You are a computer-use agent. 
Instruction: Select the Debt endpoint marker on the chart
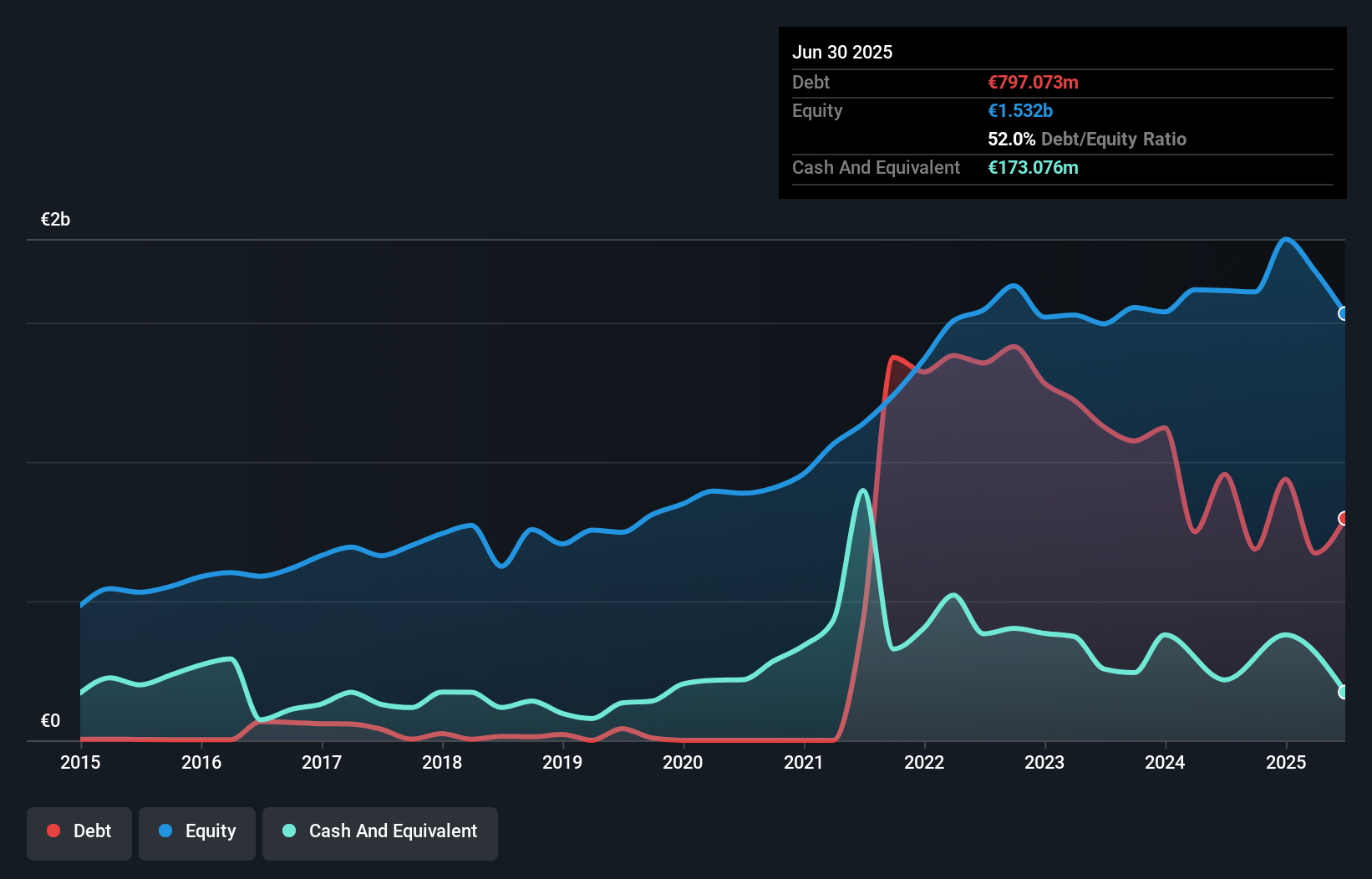tap(1344, 518)
